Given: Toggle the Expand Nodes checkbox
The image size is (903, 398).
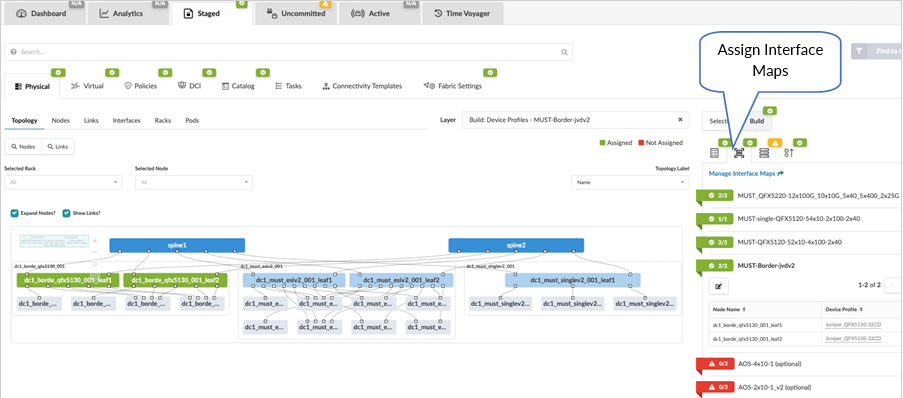Looking at the screenshot, I should (x=14, y=213).
